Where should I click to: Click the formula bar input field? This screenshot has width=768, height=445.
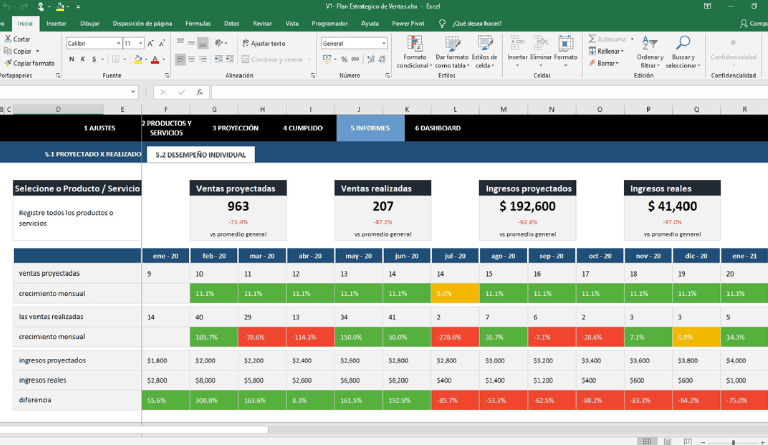coord(489,92)
